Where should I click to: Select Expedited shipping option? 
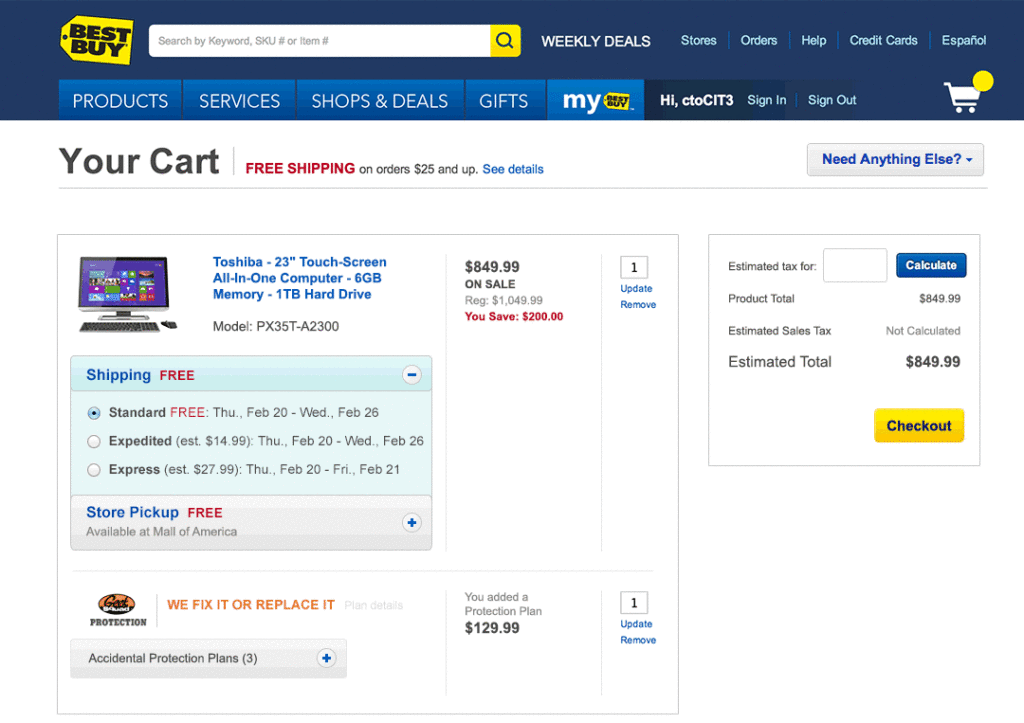[x=94, y=441]
